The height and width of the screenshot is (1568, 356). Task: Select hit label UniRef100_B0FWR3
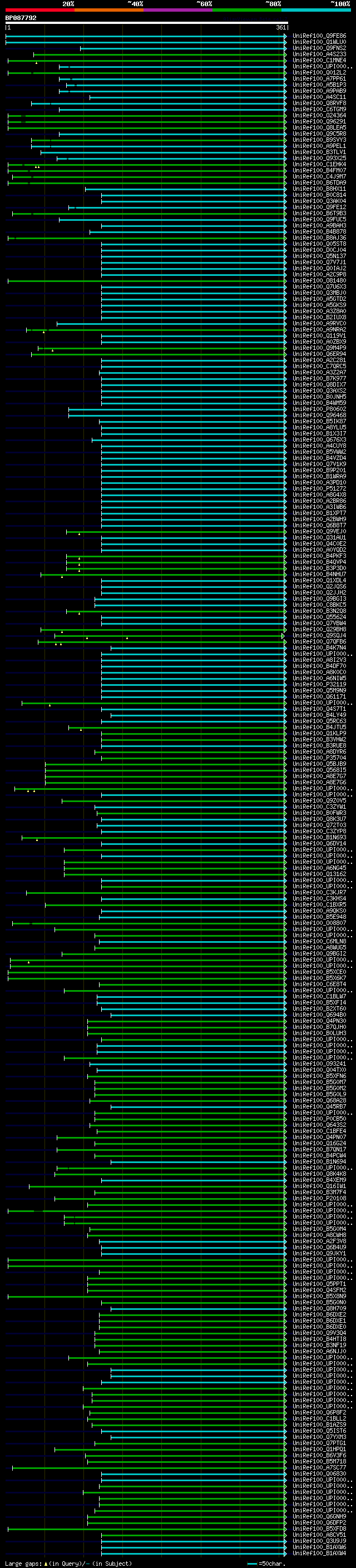click(x=319, y=813)
